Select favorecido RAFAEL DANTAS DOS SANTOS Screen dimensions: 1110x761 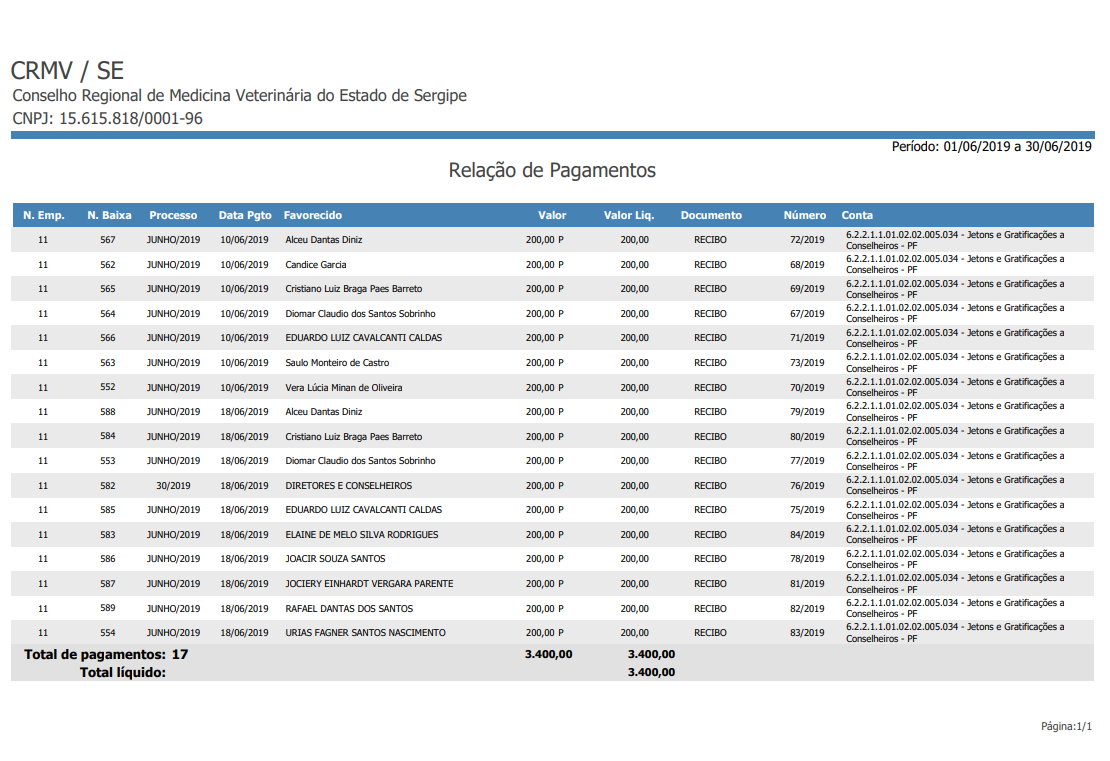coord(349,608)
